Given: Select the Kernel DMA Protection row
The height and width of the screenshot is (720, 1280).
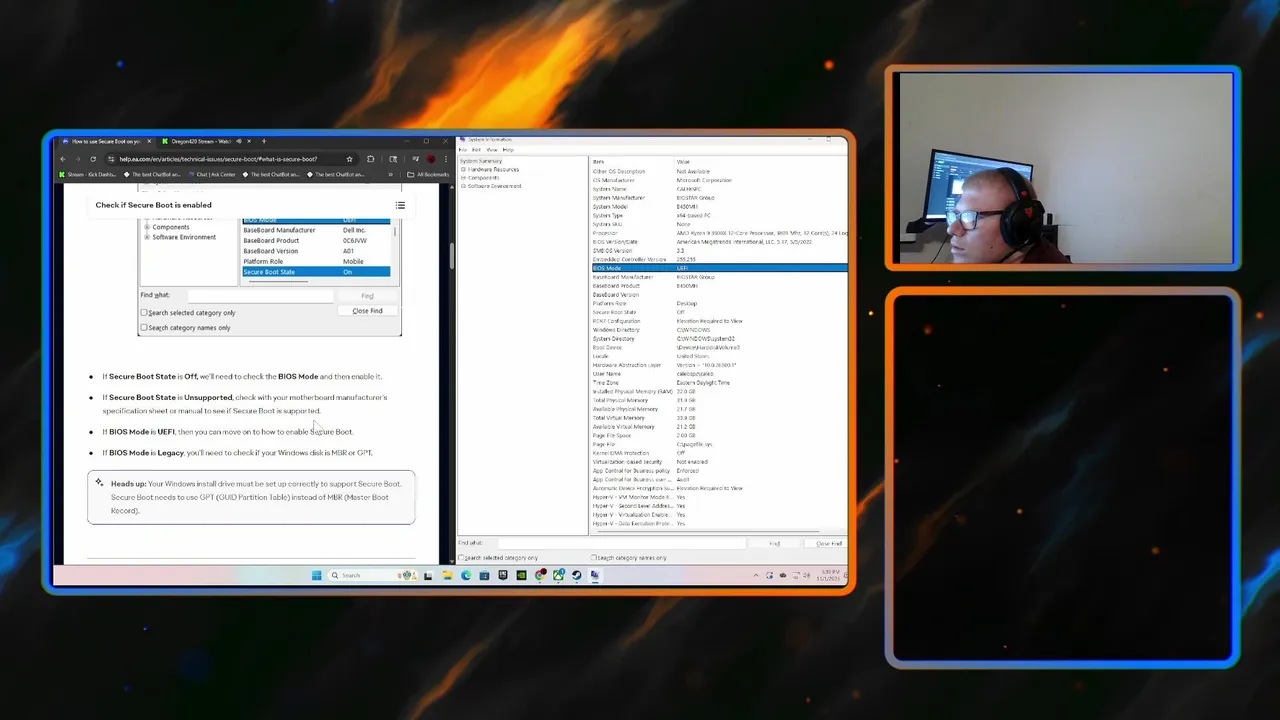Looking at the screenshot, I should coord(719,453).
